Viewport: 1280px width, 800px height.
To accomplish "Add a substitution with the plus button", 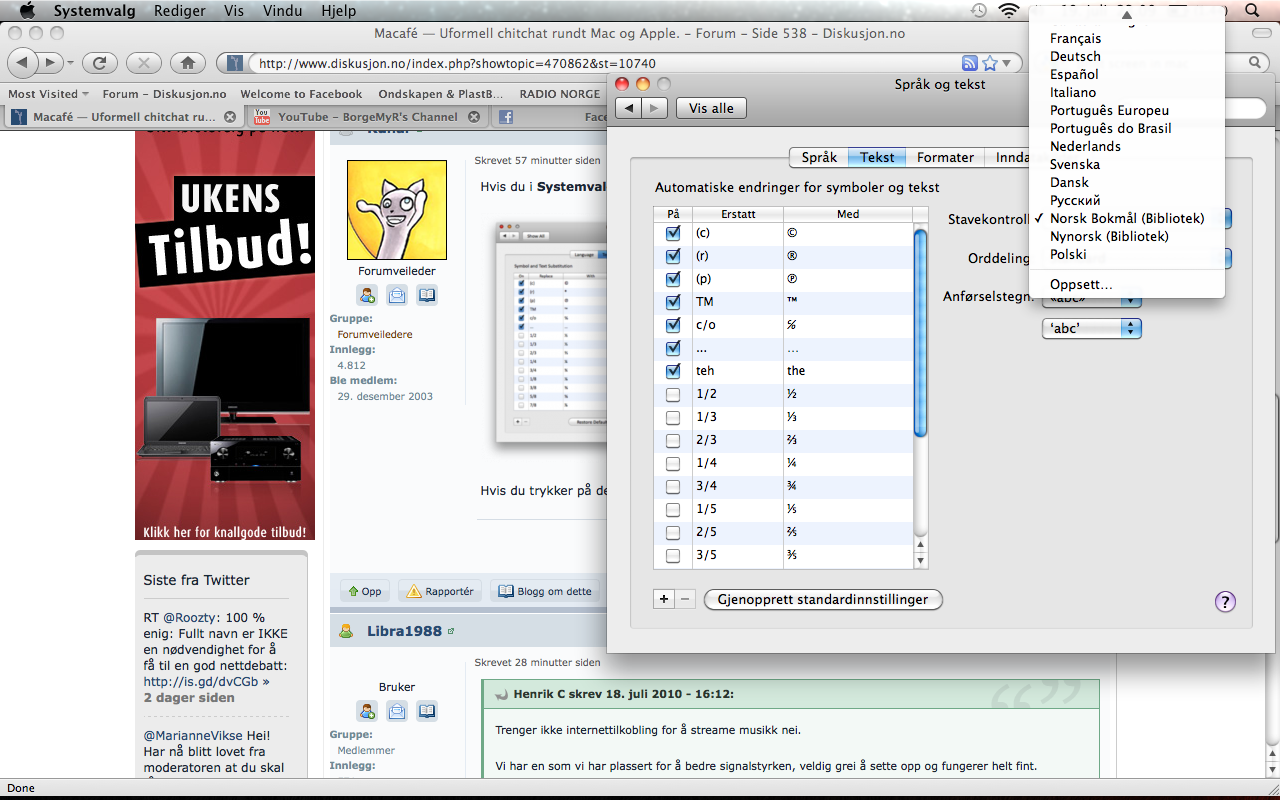I will (x=664, y=599).
